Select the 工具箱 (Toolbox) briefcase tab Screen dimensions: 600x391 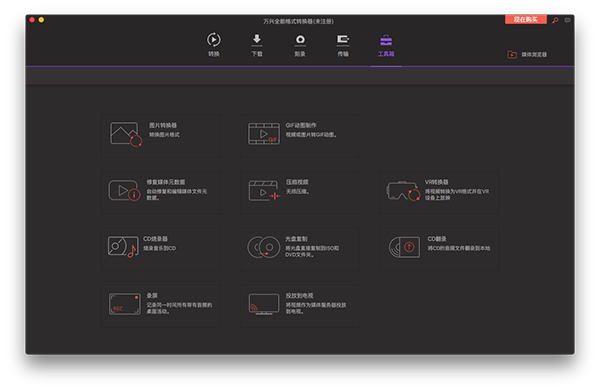[386, 45]
